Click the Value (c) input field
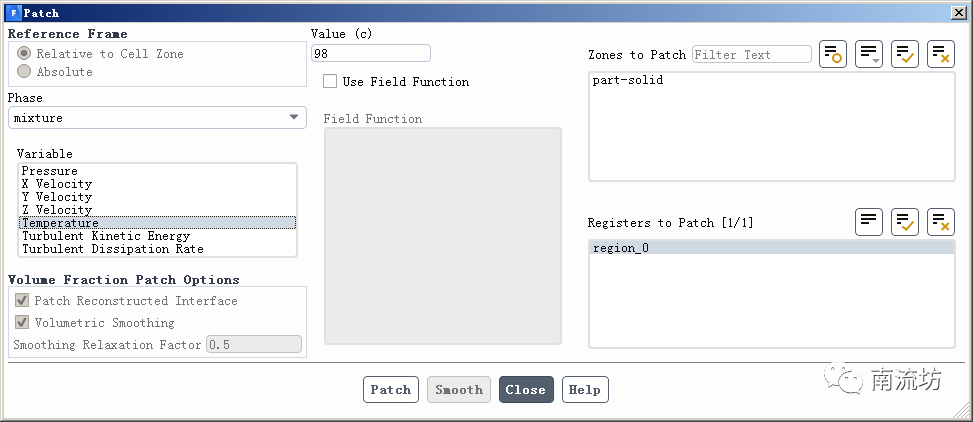This screenshot has width=973, height=422. (371, 53)
